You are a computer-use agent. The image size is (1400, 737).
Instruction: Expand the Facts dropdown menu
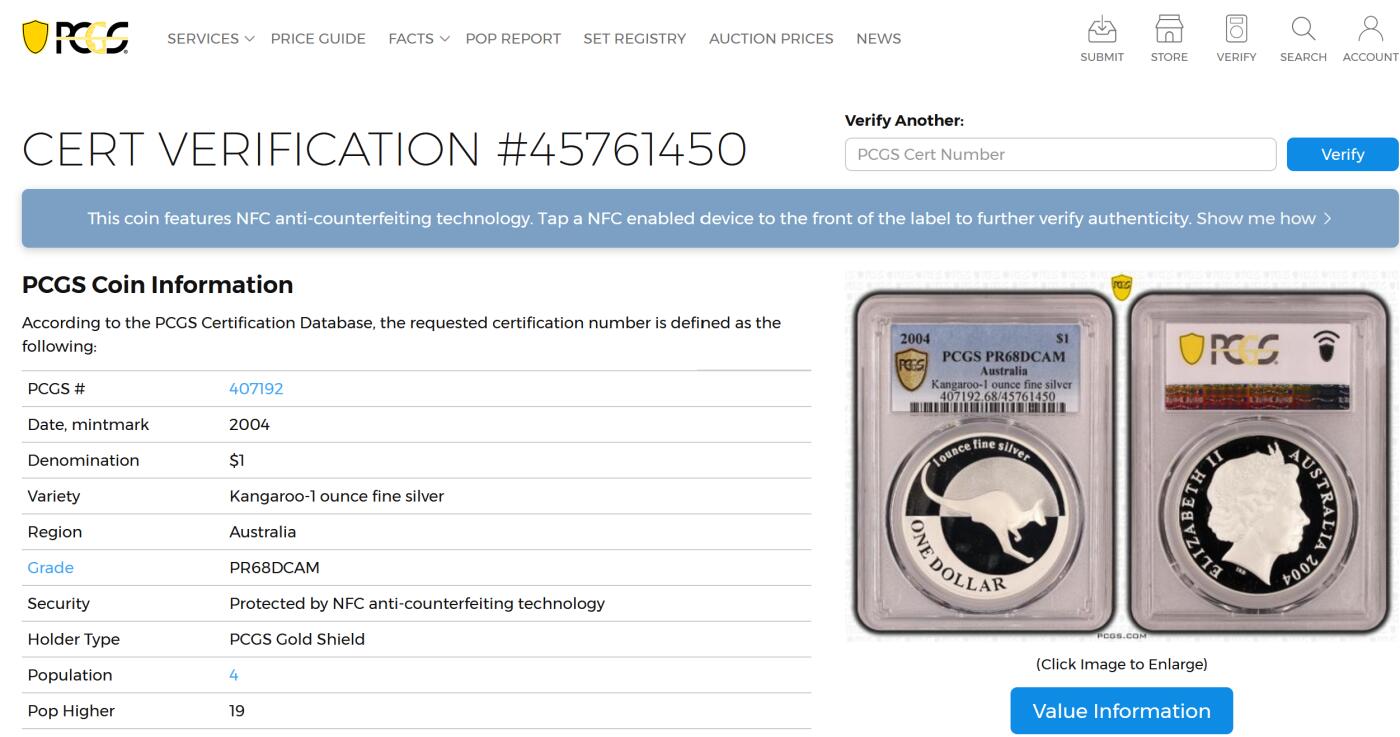(419, 39)
